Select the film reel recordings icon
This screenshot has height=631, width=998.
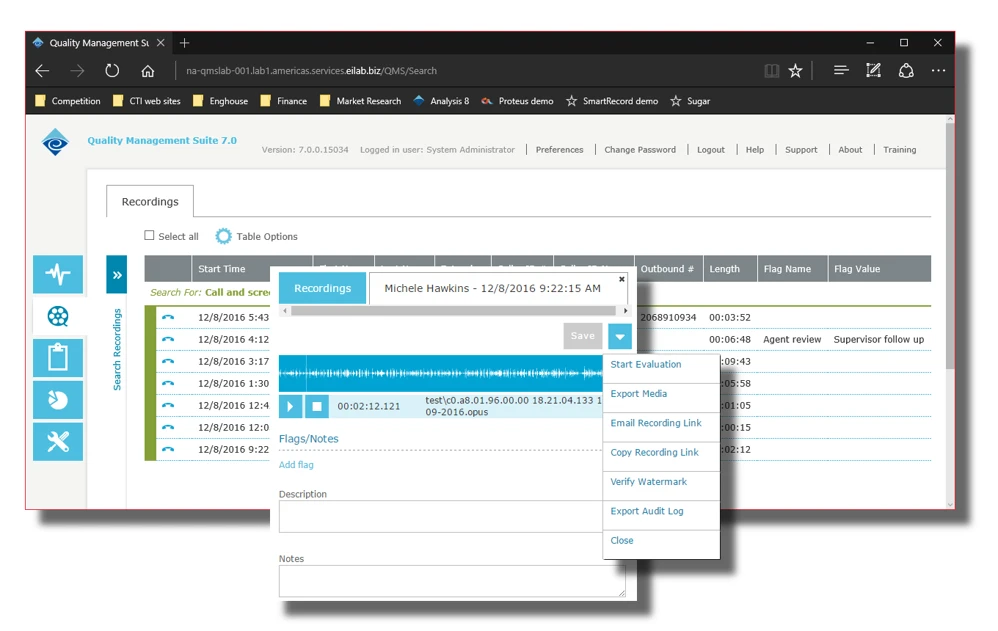point(58,316)
